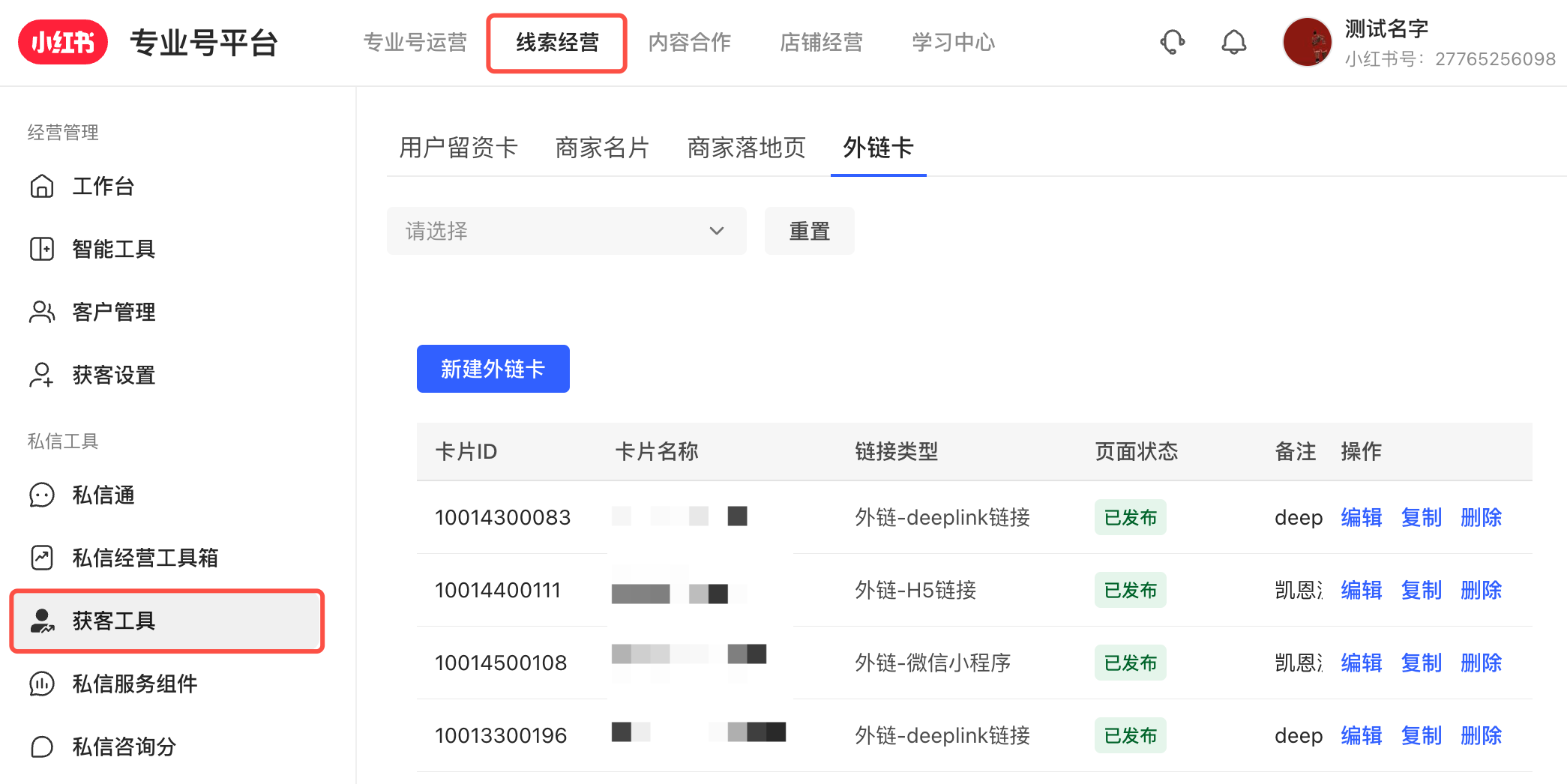This screenshot has width=1567, height=784.
Task: Edit card 10014500108
Action: point(1362,663)
